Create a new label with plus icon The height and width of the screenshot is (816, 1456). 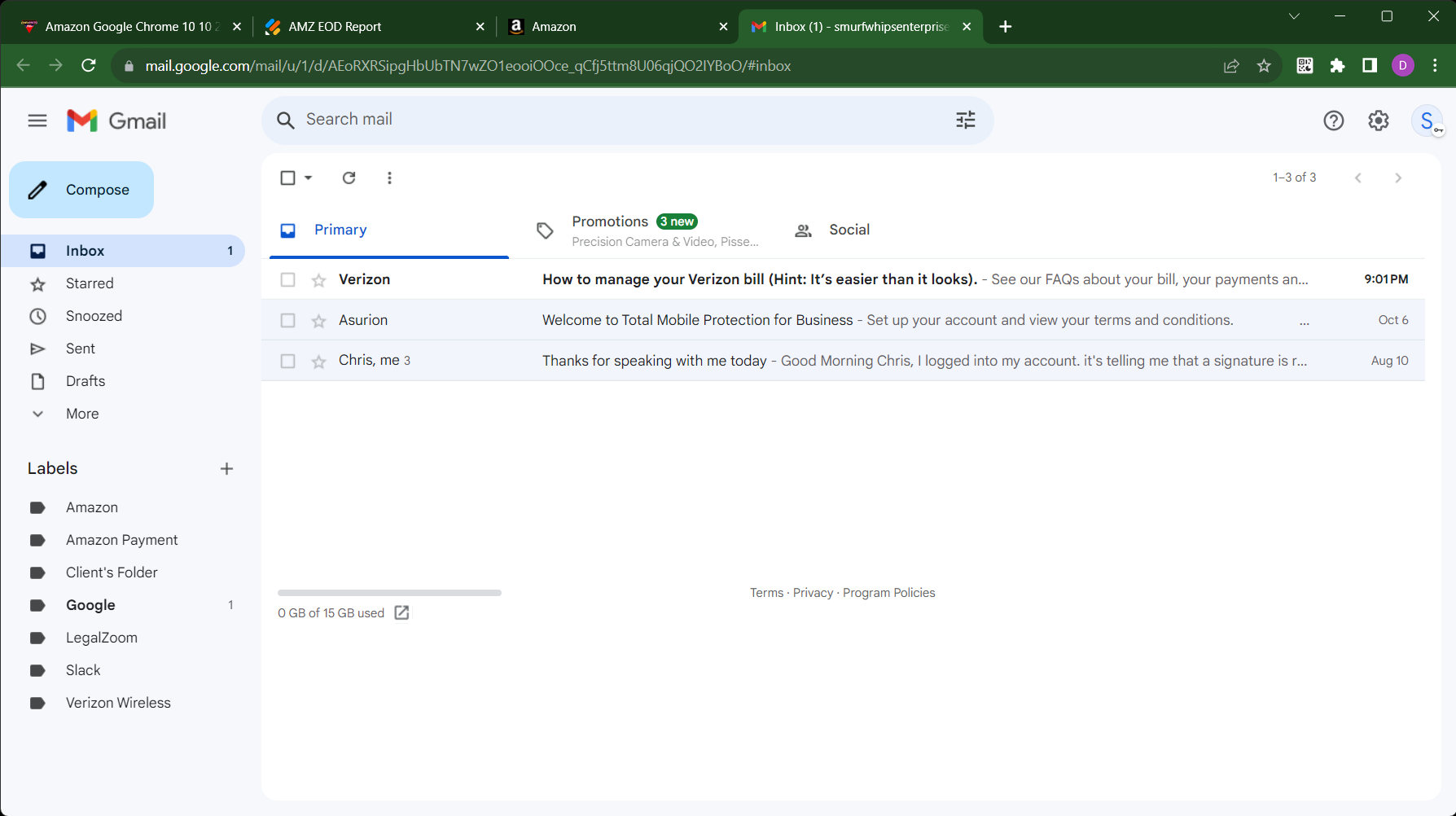[x=227, y=468]
